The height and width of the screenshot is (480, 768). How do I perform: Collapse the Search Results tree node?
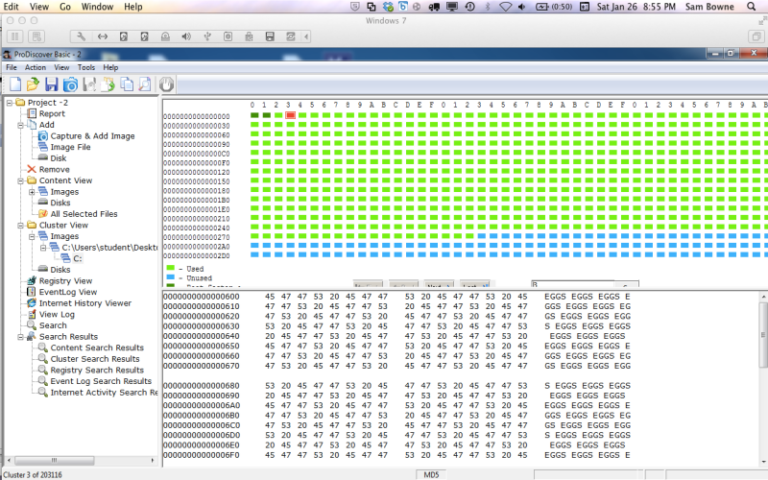click(x=20, y=337)
